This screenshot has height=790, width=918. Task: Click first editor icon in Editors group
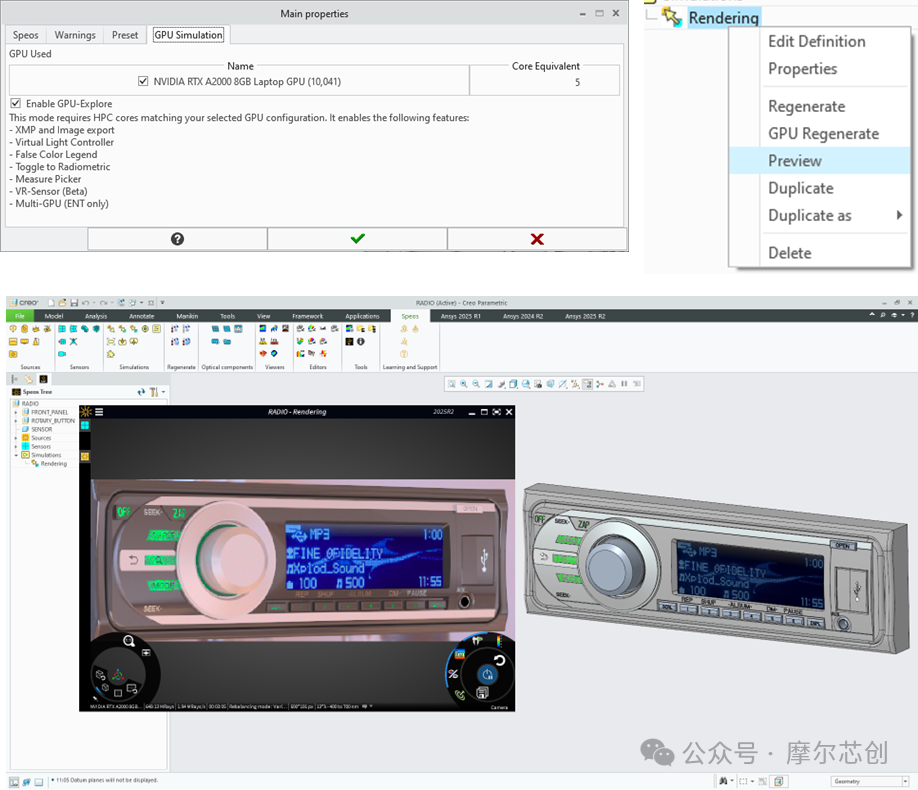(x=300, y=329)
